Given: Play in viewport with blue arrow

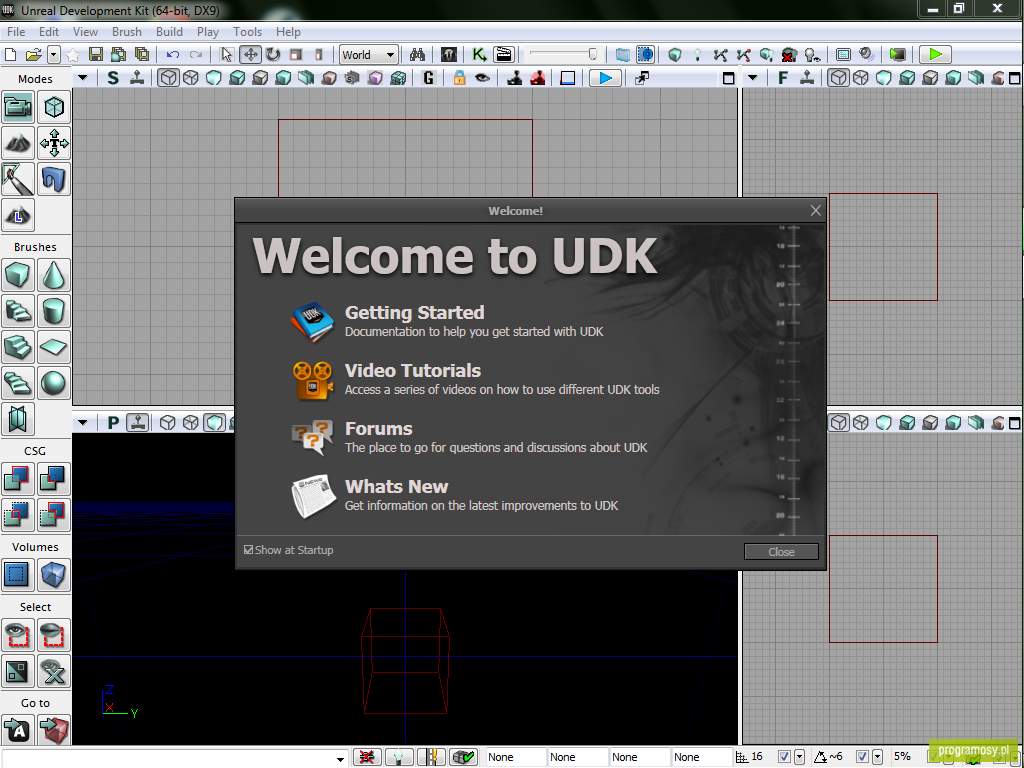Looking at the screenshot, I should coord(605,78).
